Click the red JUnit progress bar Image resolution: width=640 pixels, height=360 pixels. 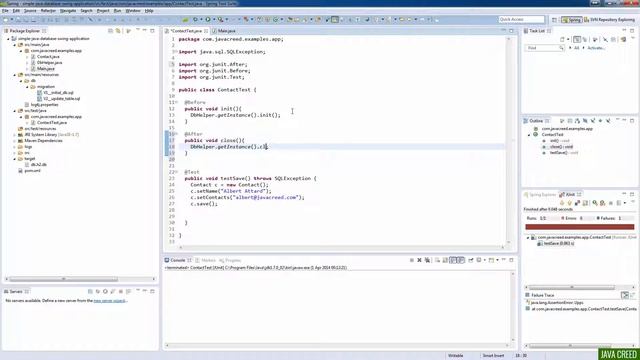pos(580,227)
